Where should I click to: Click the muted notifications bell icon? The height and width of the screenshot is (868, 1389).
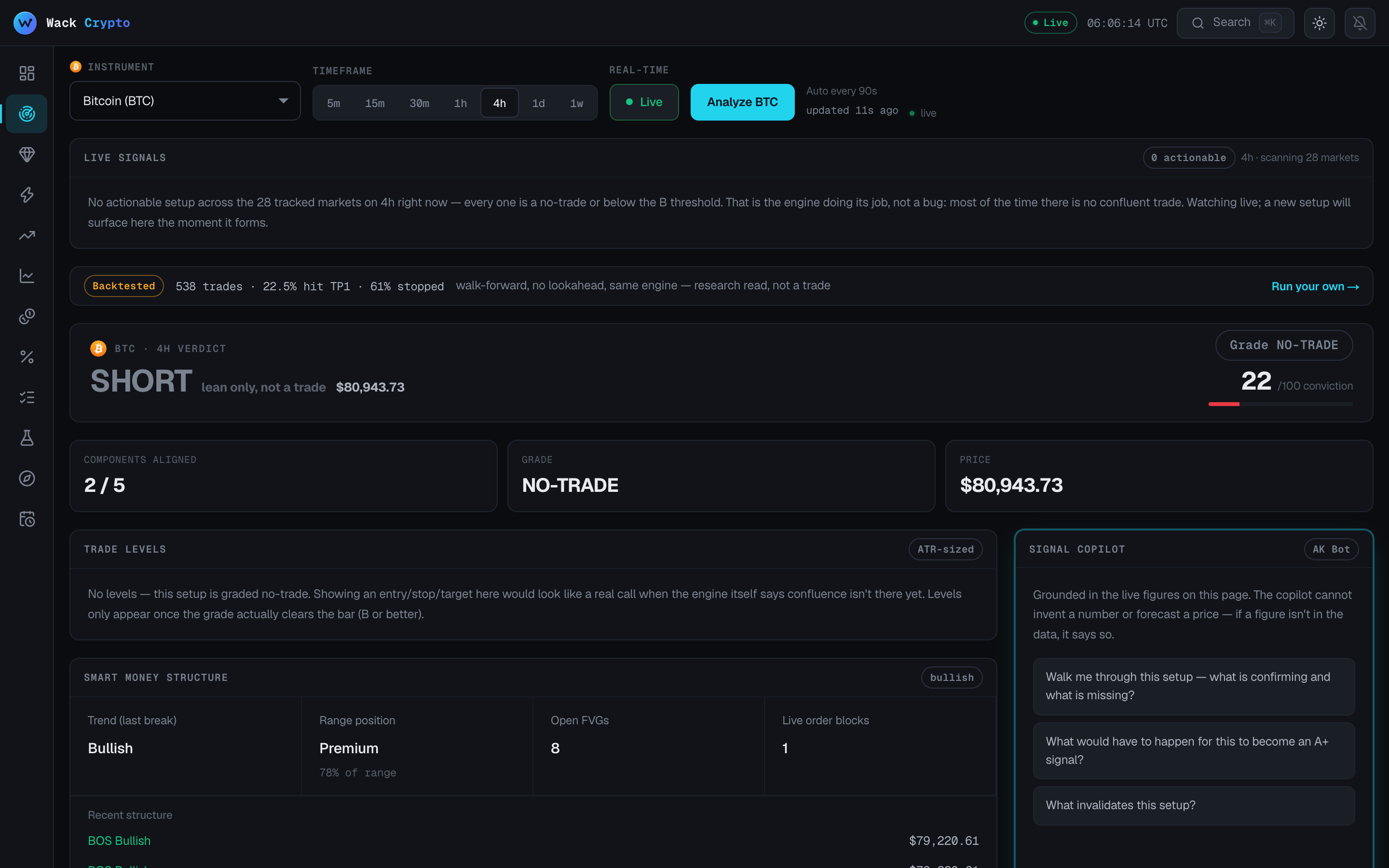pos(1360,23)
